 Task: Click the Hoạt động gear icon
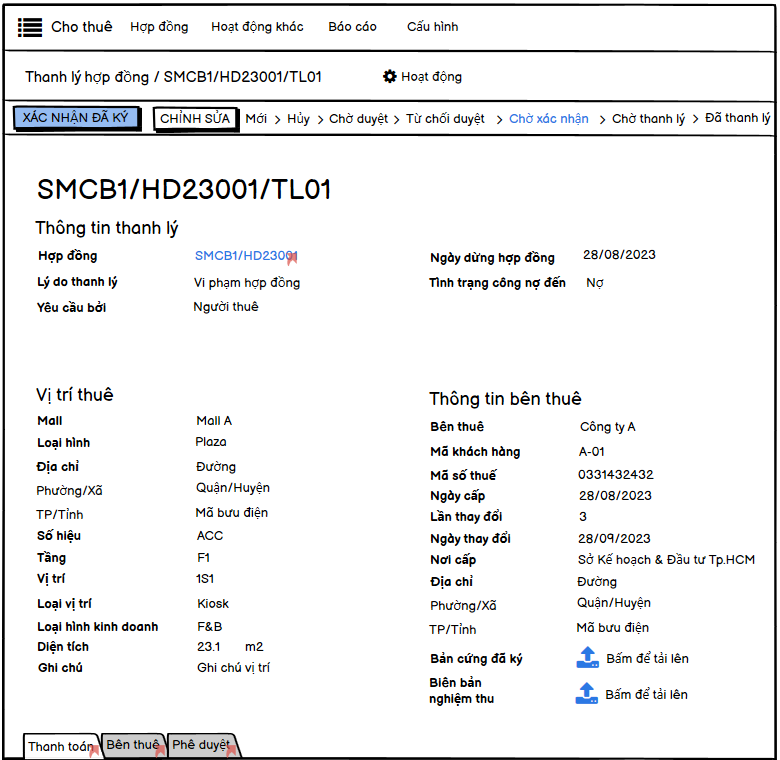[x=390, y=77]
